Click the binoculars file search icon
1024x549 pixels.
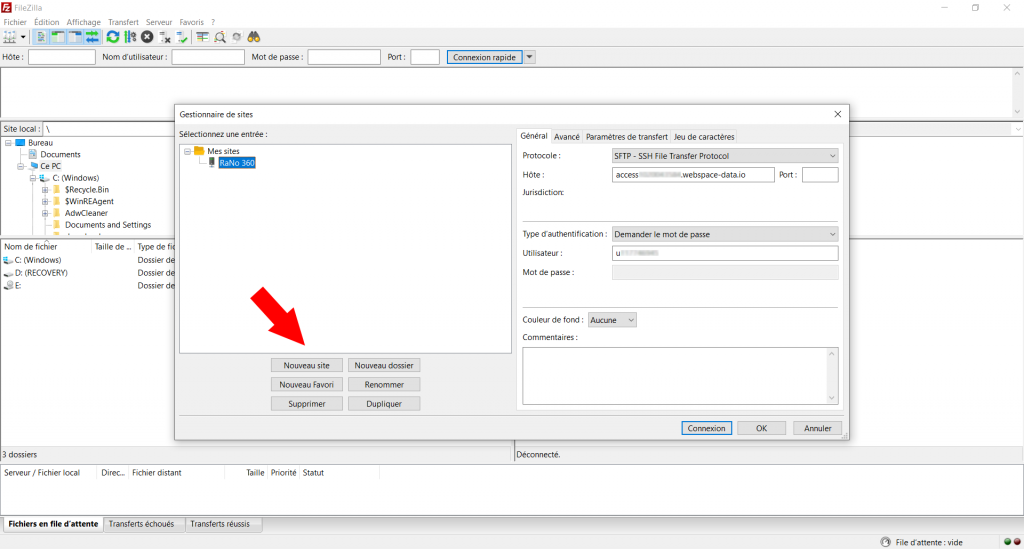[x=254, y=37]
